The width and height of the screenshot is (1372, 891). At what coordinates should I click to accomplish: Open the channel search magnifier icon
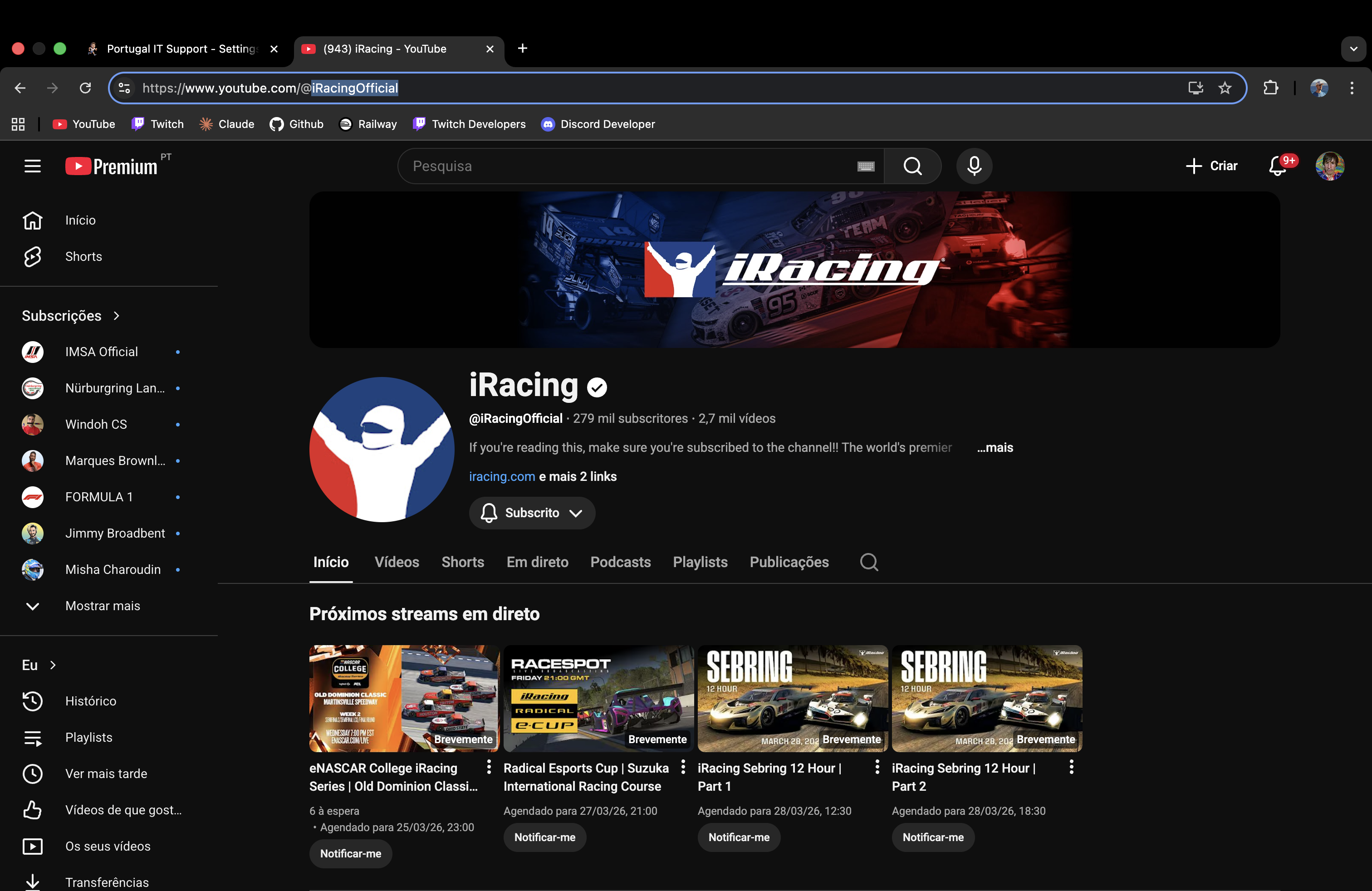(x=869, y=562)
